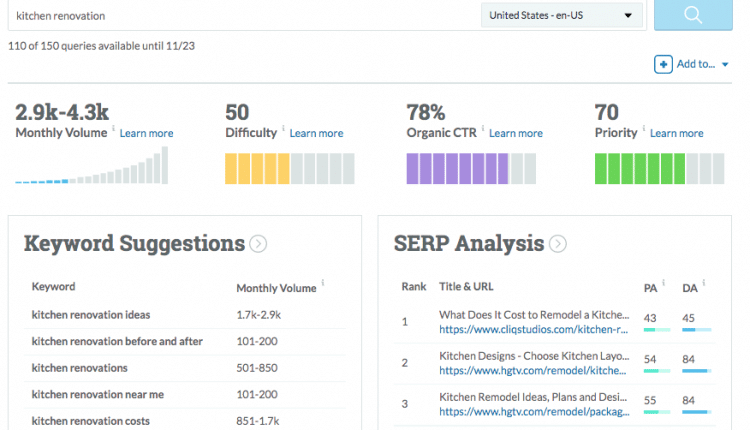750x430 pixels.
Task: Click the Title & URL column header
Action: [466, 287]
